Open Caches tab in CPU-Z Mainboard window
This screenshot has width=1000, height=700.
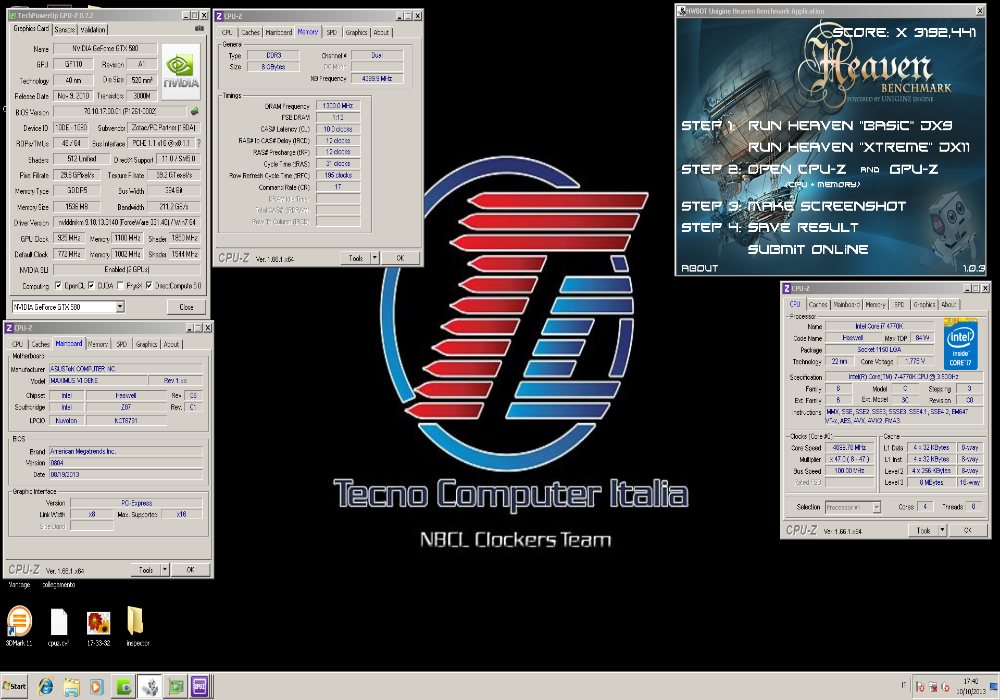click(x=40, y=344)
